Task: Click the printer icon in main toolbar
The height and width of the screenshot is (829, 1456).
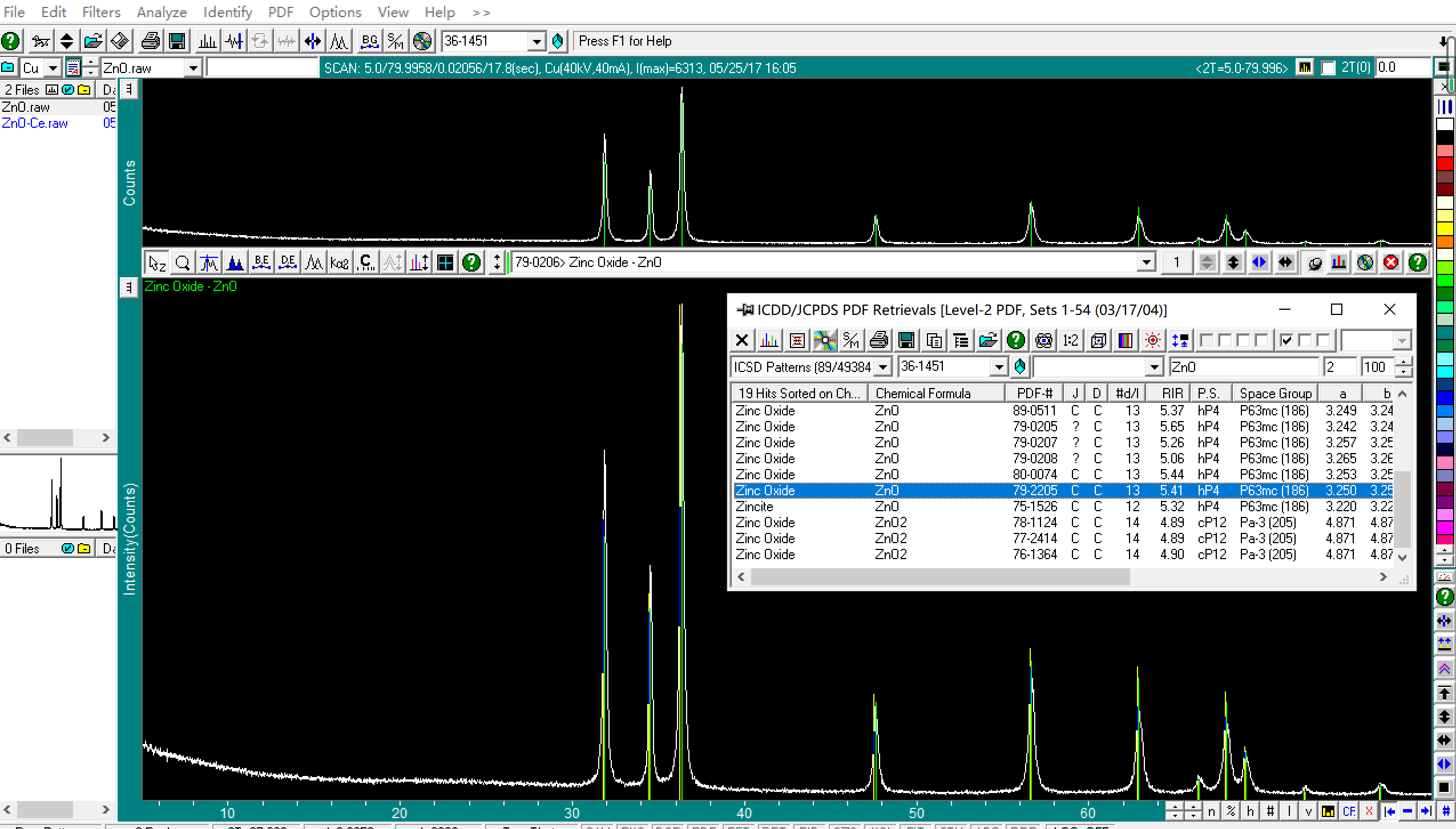Action: (150, 41)
